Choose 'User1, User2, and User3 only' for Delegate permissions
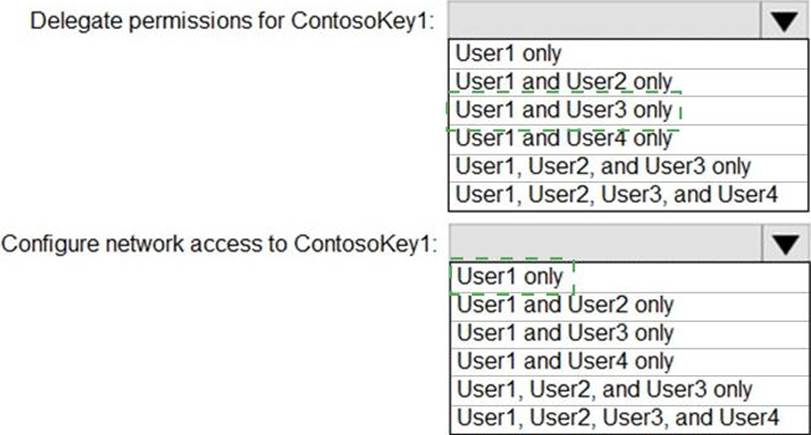Image resolution: width=811 pixels, height=435 pixels. coord(602,166)
